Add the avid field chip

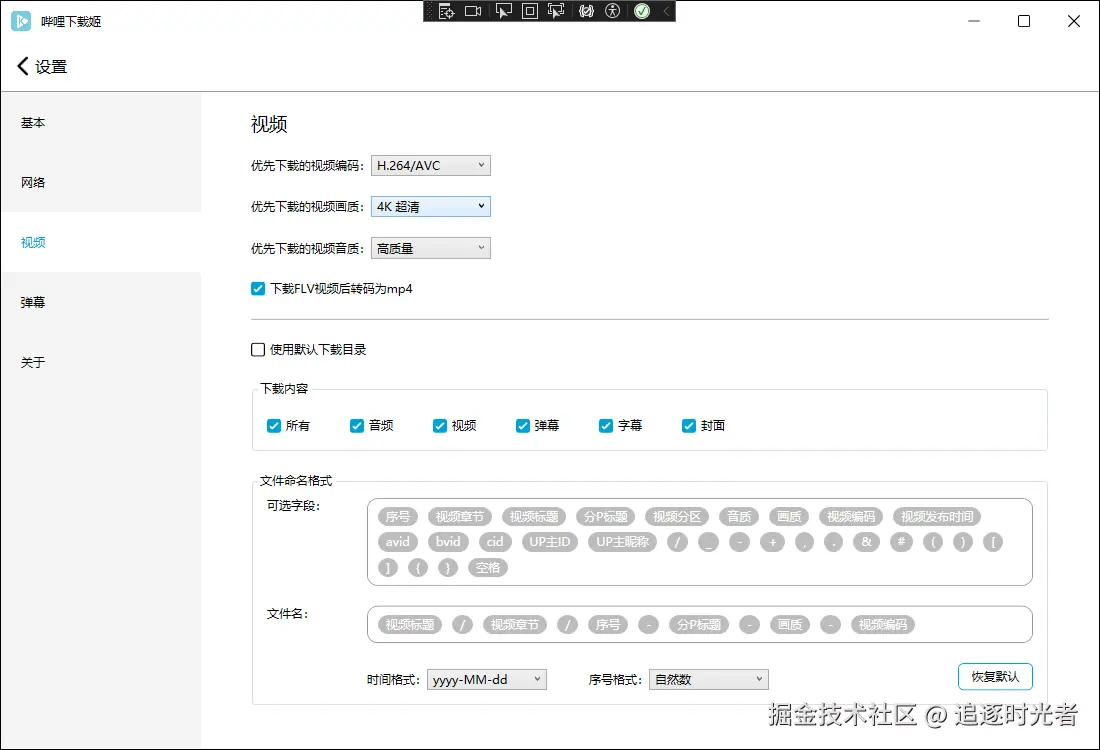(398, 542)
